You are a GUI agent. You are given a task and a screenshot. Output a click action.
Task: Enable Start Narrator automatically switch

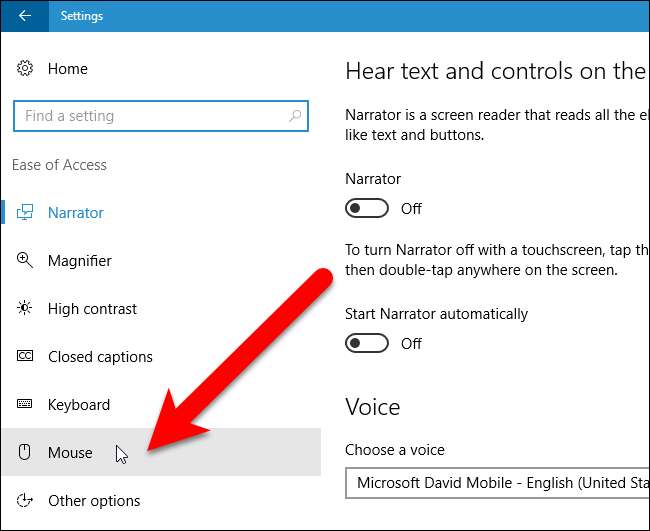pos(367,343)
